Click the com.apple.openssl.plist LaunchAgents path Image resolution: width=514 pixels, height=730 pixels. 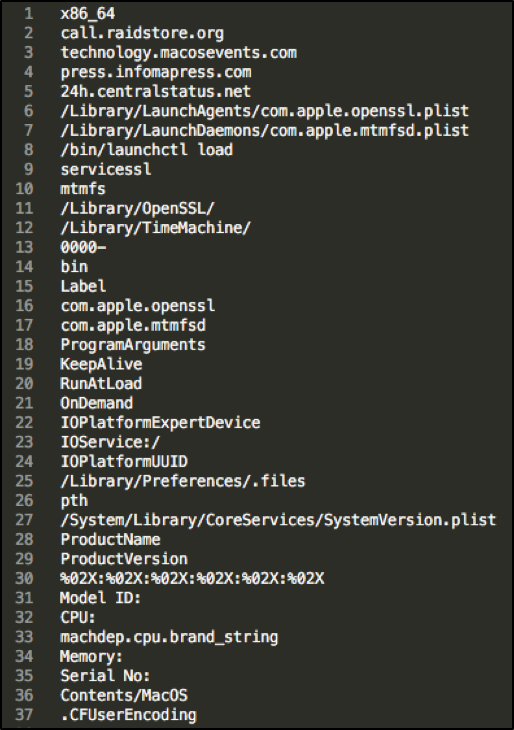point(264,111)
